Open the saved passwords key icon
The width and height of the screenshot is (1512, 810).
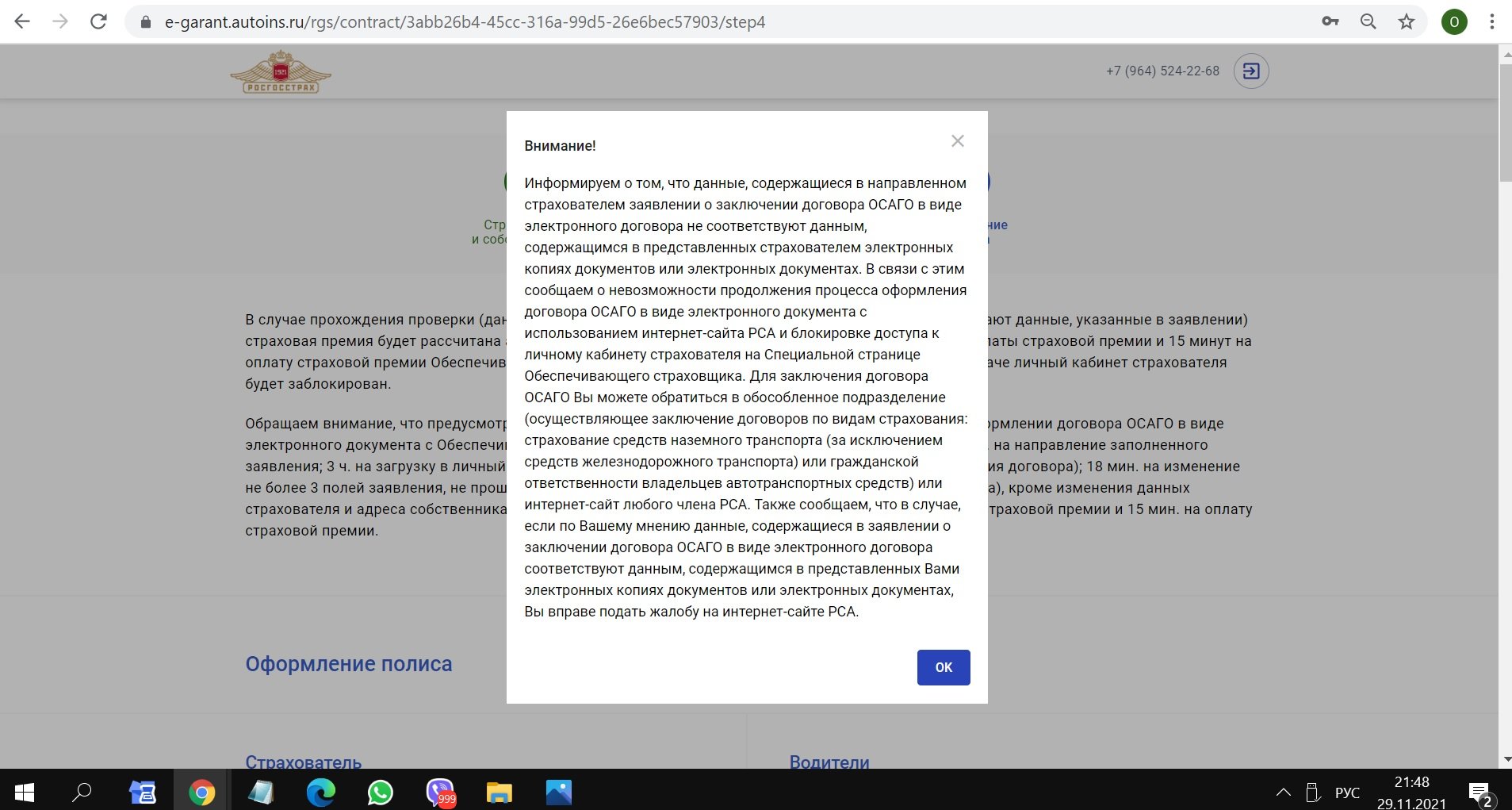[1330, 21]
